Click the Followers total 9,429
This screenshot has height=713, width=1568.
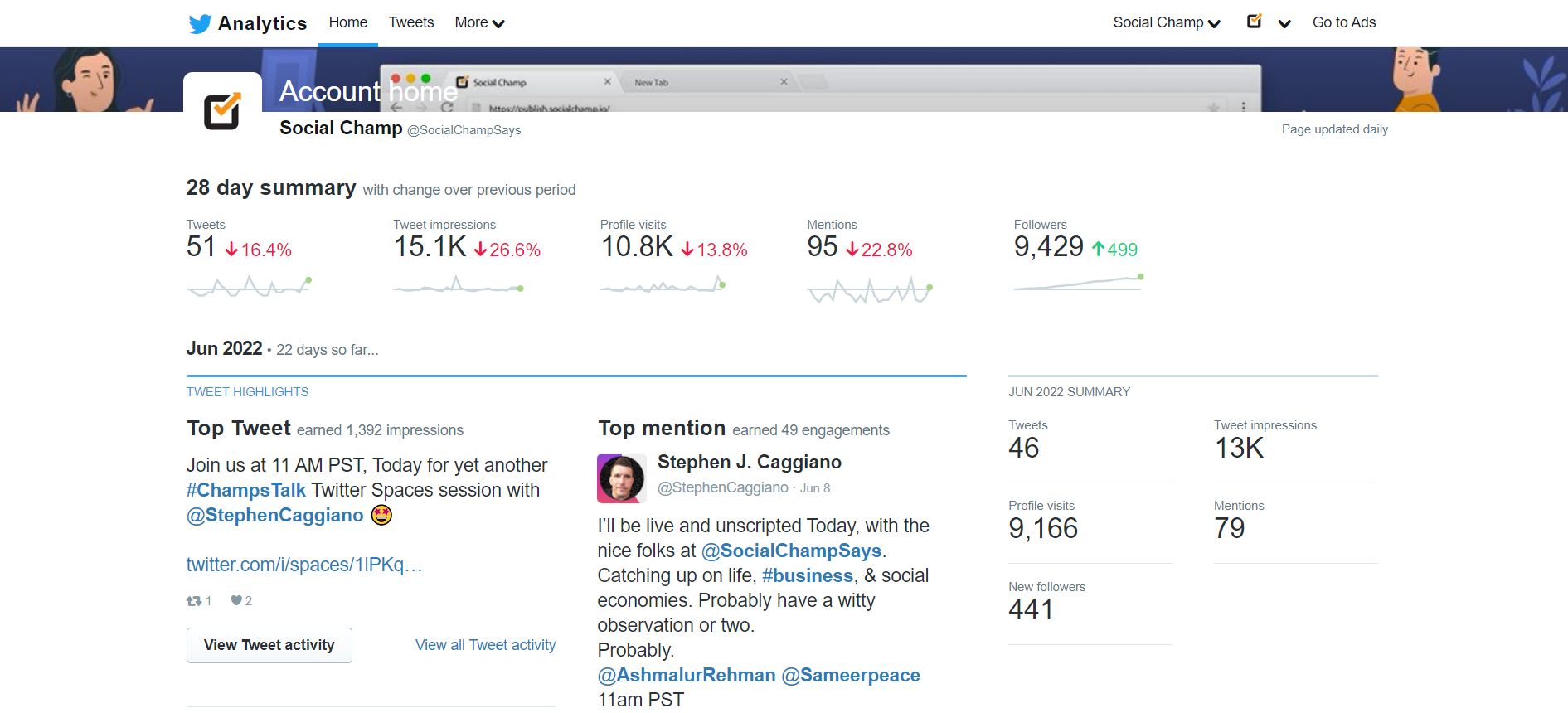coord(1049,246)
